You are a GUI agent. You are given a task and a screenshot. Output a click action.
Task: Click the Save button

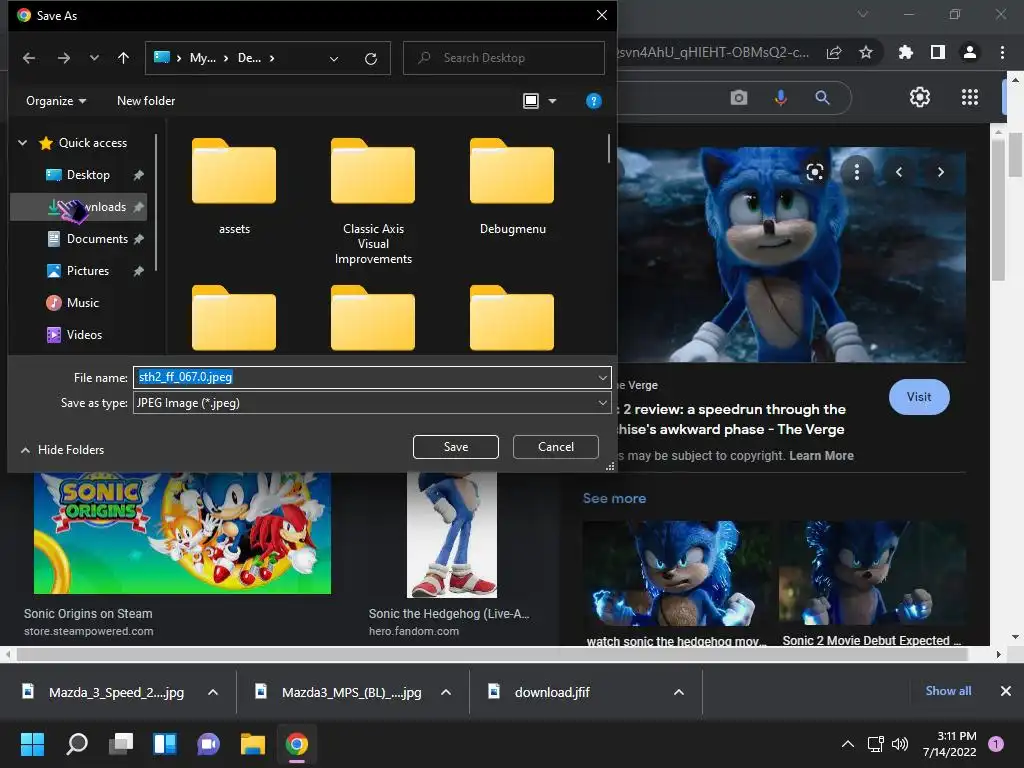(456, 447)
